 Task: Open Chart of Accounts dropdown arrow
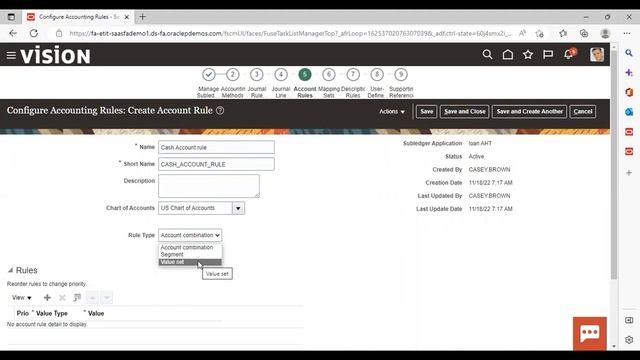238,208
